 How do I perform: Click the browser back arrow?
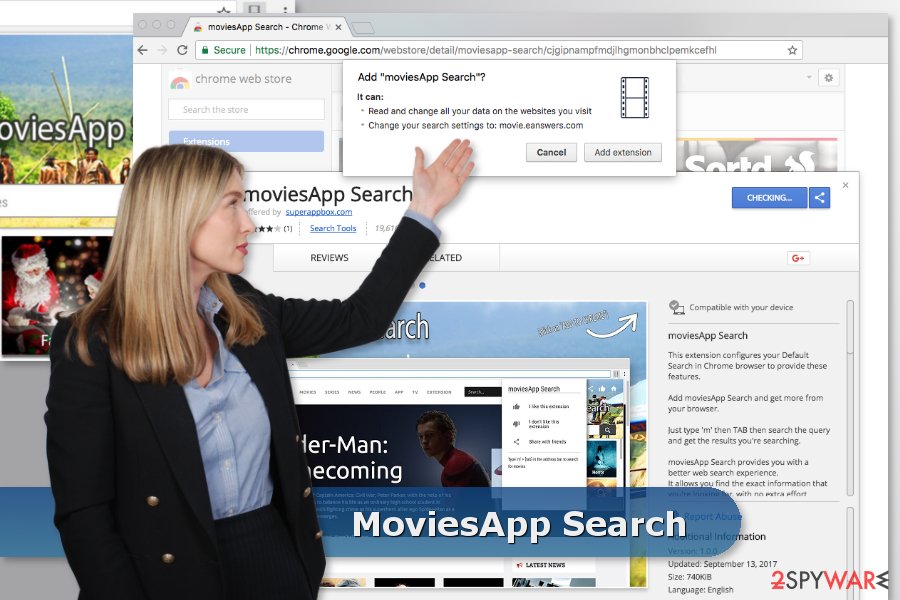(x=143, y=50)
